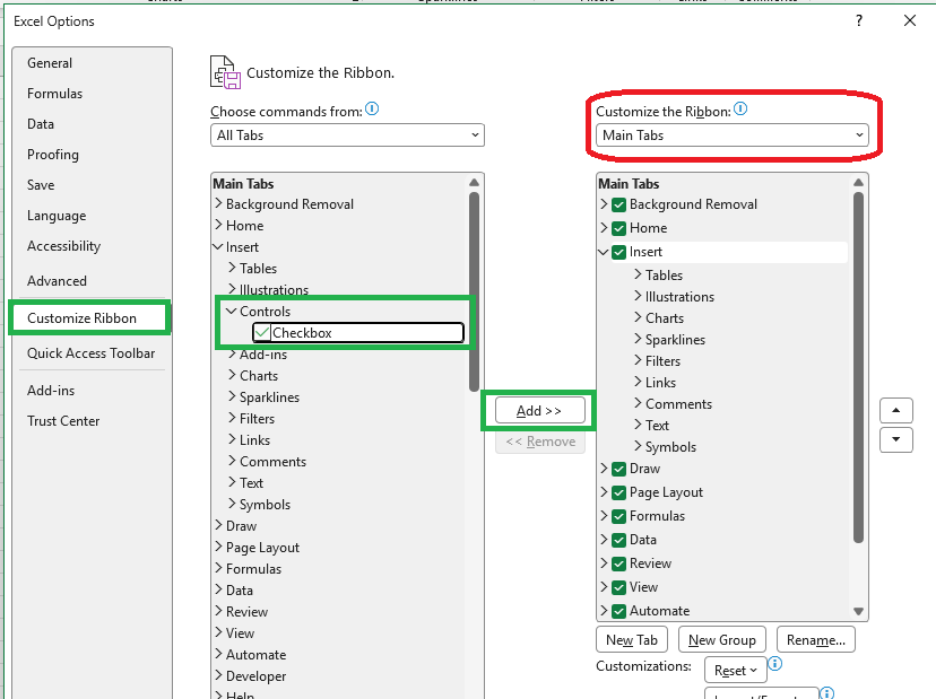The width and height of the screenshot is (936, 699).
Task: Click the Add >> button
Action: (x=540, y=411)
